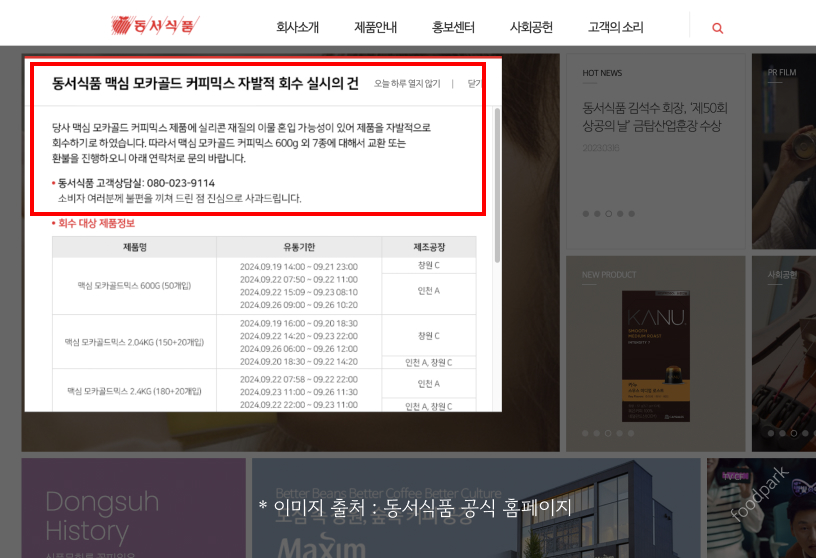Open the 사회공헌 menu
Screen dimensions: 816x558
531,27
